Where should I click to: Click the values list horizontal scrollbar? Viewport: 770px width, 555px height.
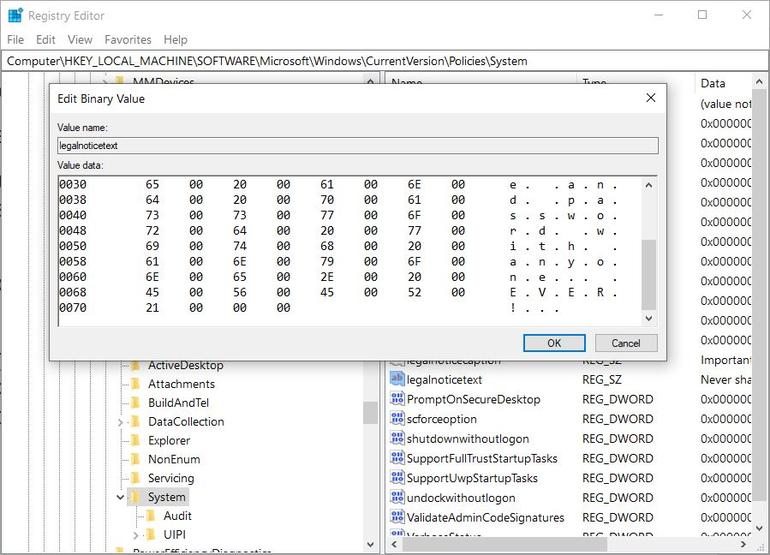click(x=505, y=544)
